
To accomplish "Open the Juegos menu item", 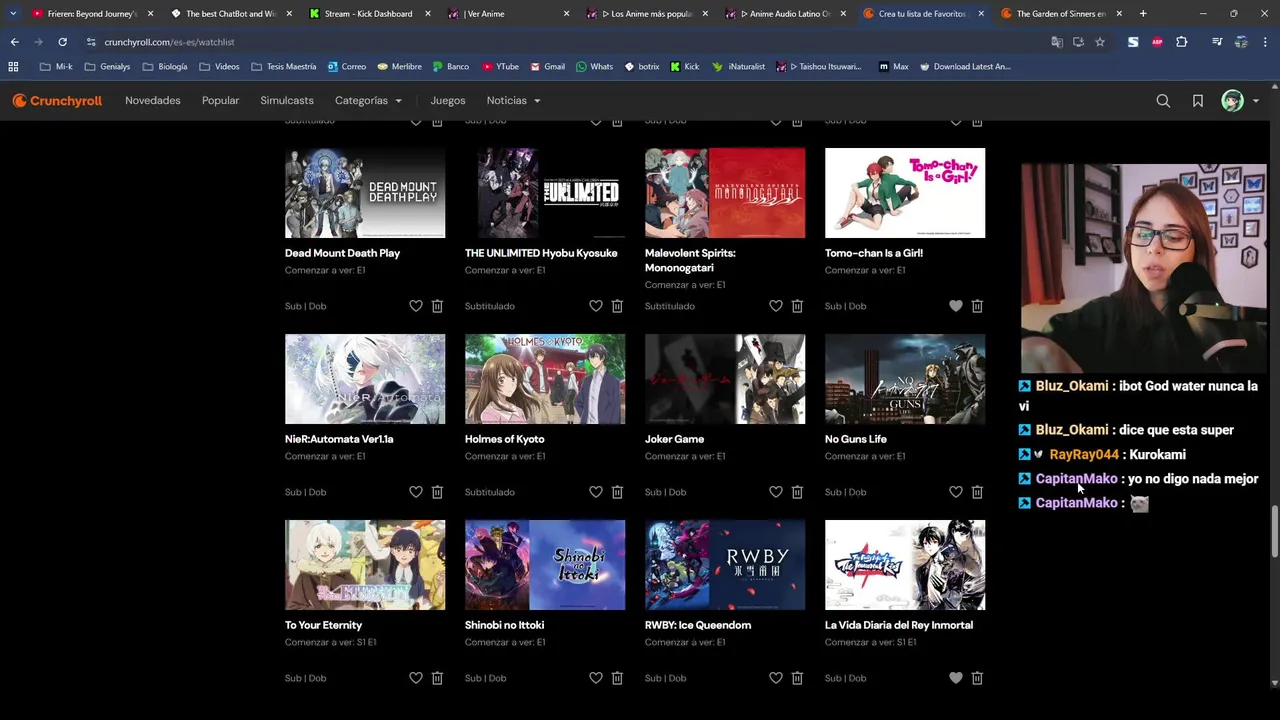I will tap(448, 101).
